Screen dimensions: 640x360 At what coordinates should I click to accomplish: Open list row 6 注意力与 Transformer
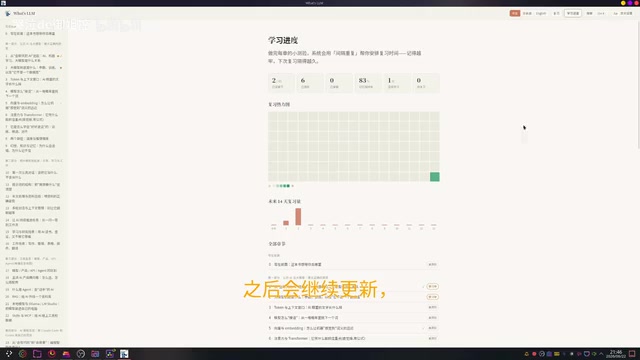tap(353, 338)
